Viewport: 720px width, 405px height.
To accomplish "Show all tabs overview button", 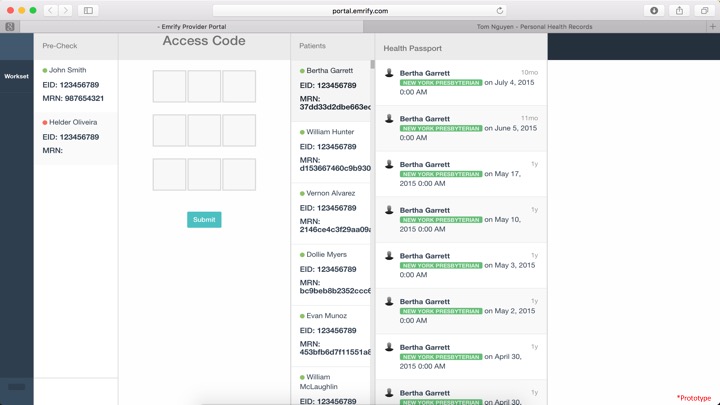I will tap(704, 10).
